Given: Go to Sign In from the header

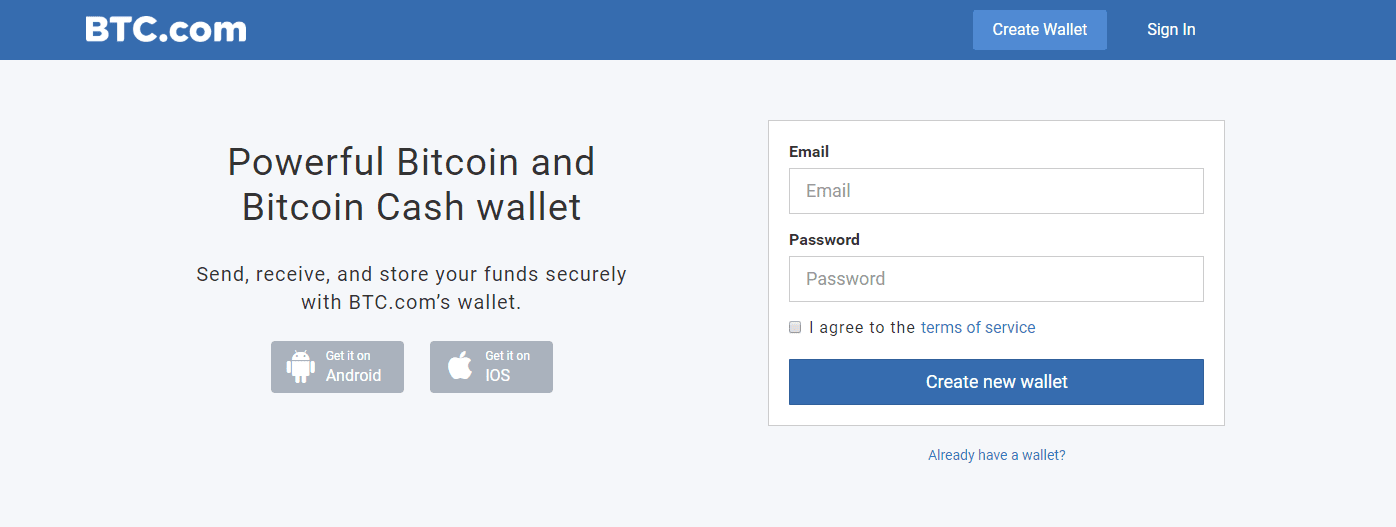Looking at the screenshot, I should click(x=1170, y=30).
